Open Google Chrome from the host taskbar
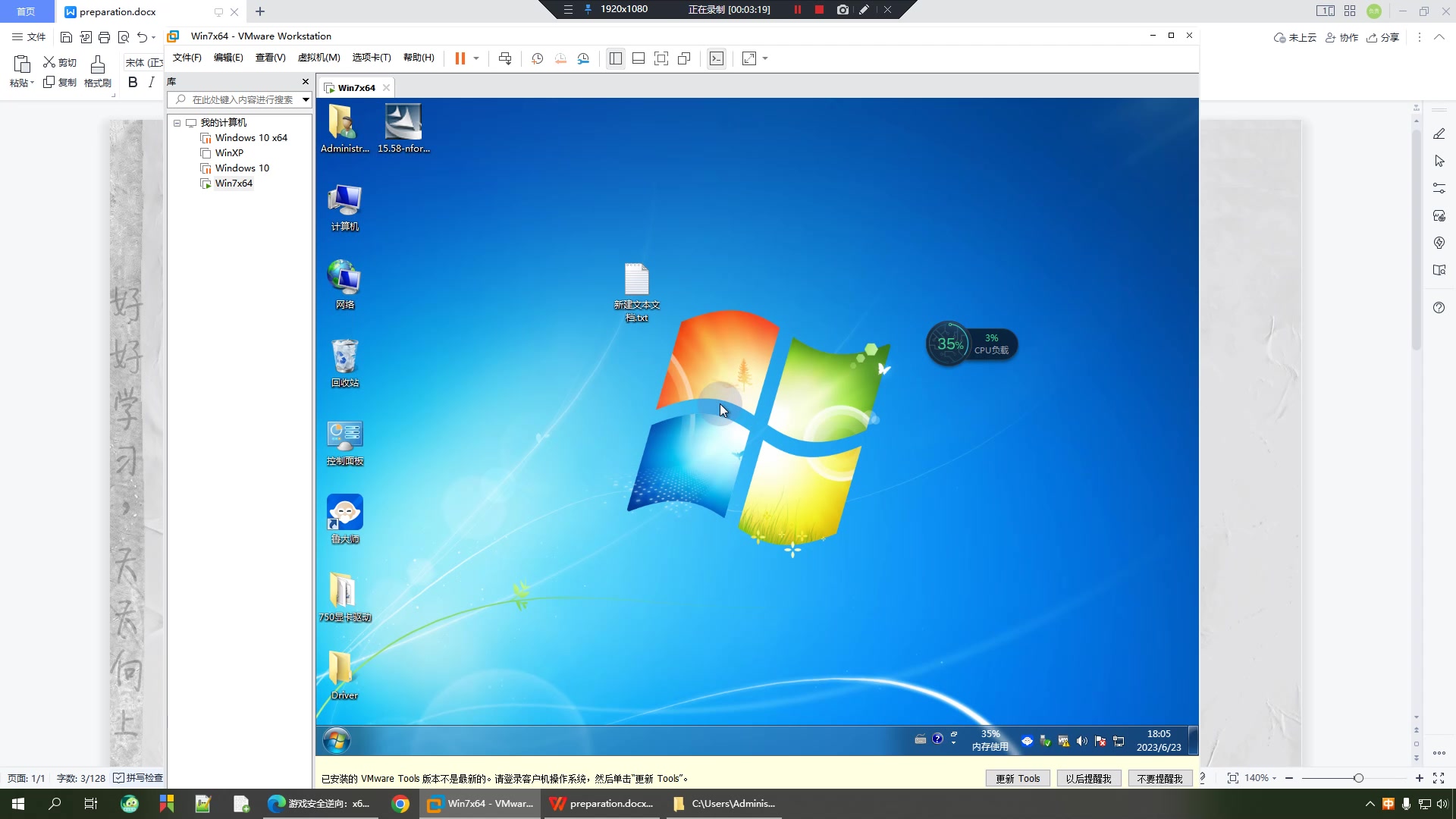 pos(400,804)
